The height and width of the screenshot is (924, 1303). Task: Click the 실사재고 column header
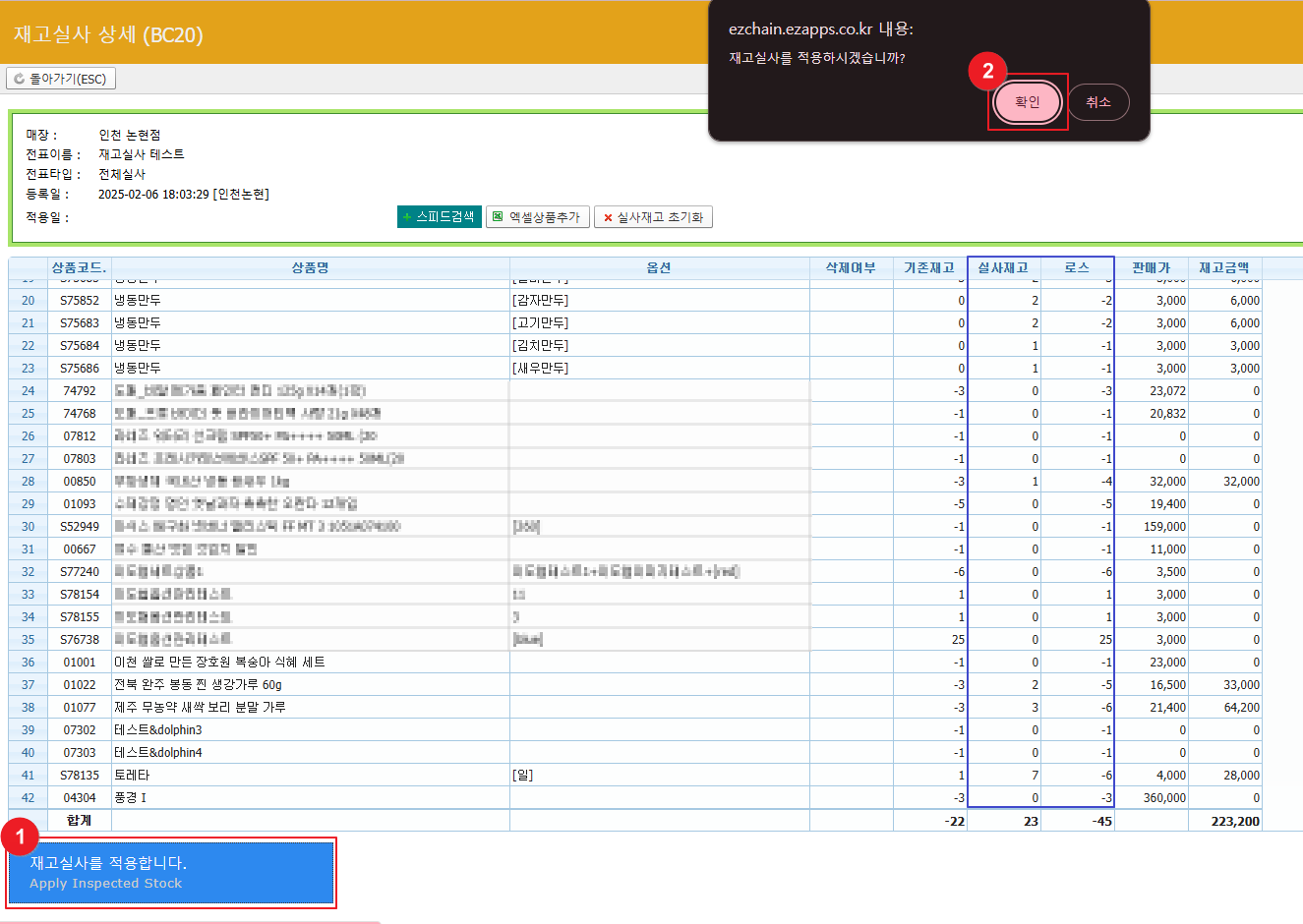pos(1003,267)
